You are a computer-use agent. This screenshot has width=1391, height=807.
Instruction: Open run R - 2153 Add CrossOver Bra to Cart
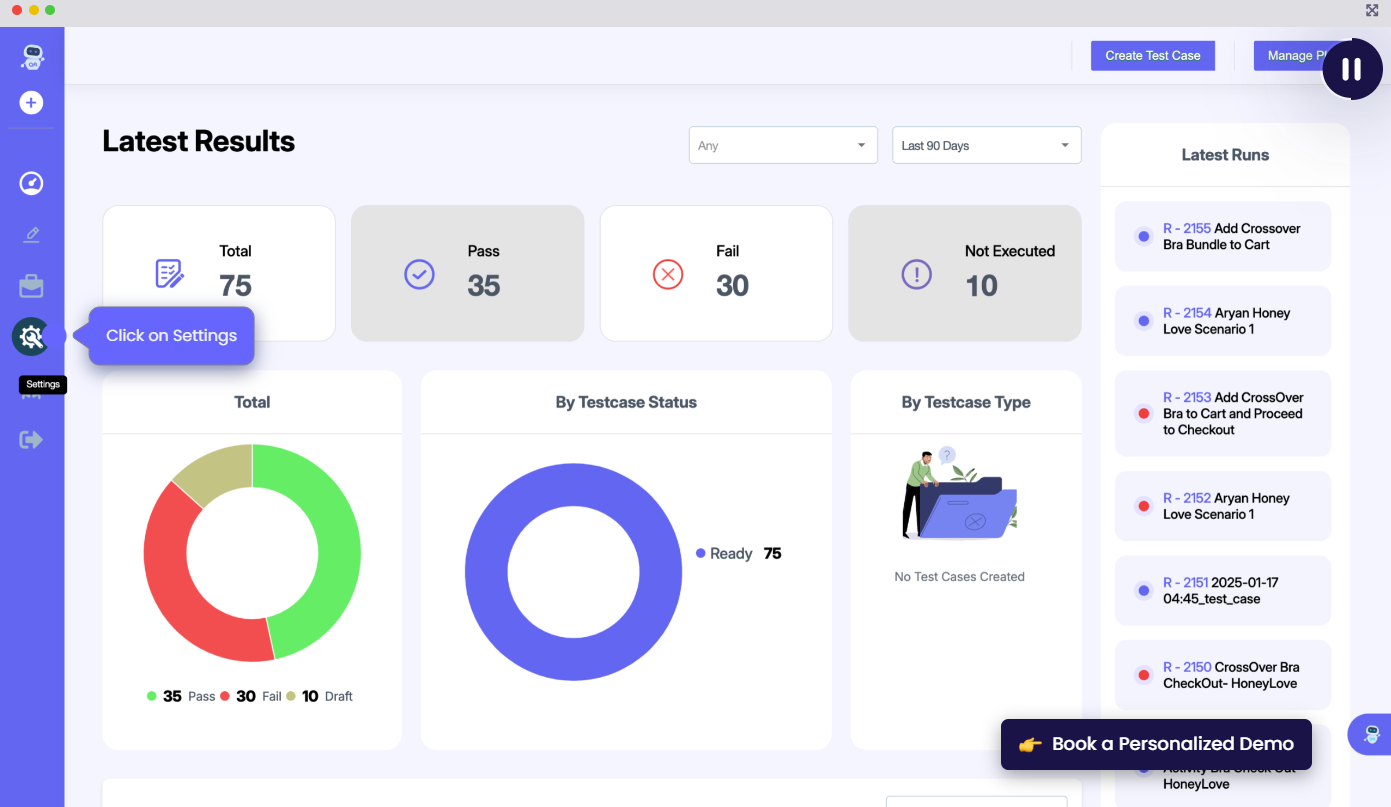1222,413
